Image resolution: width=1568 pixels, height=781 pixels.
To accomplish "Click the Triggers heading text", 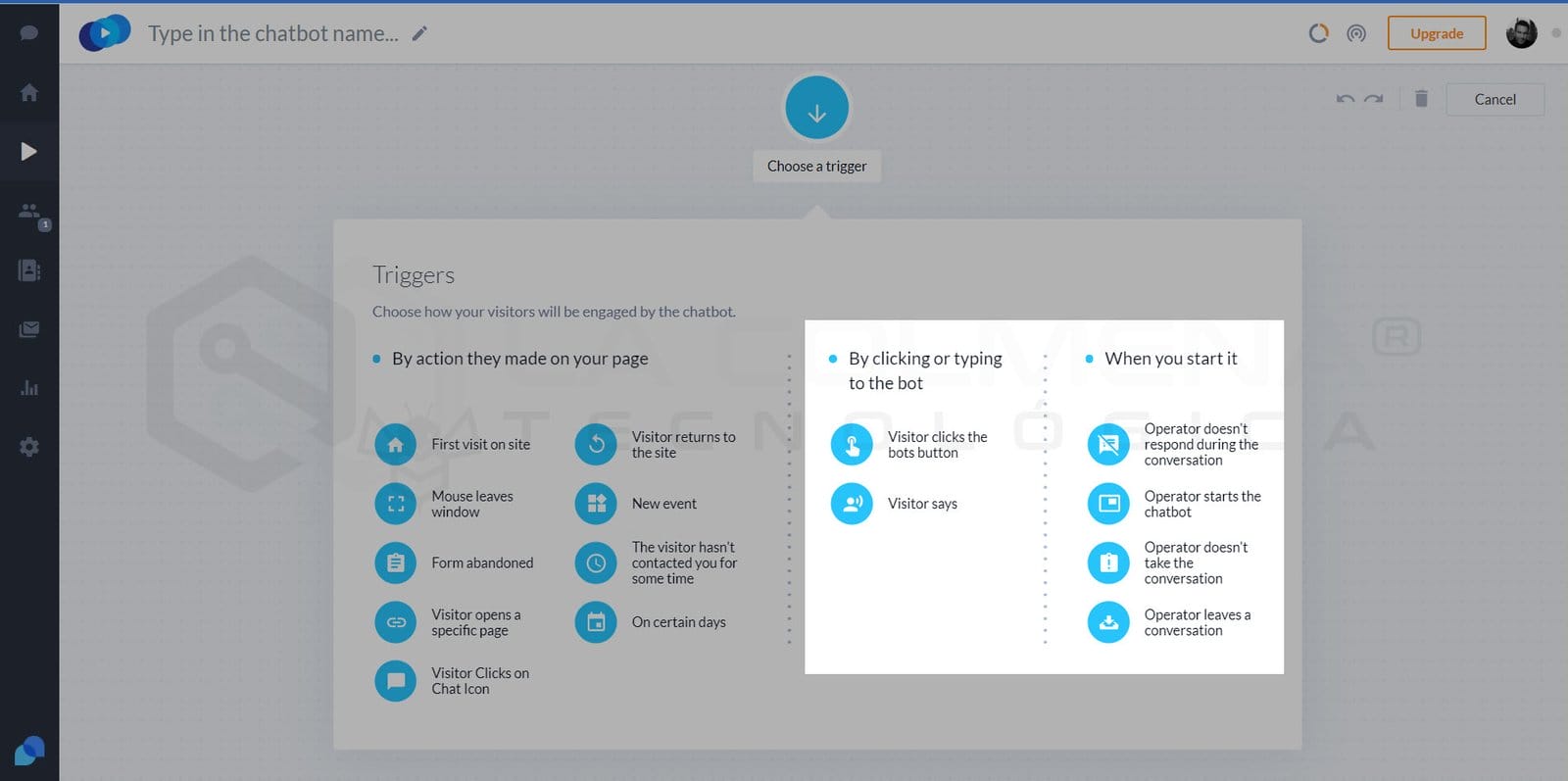I will tap(414, 275).
